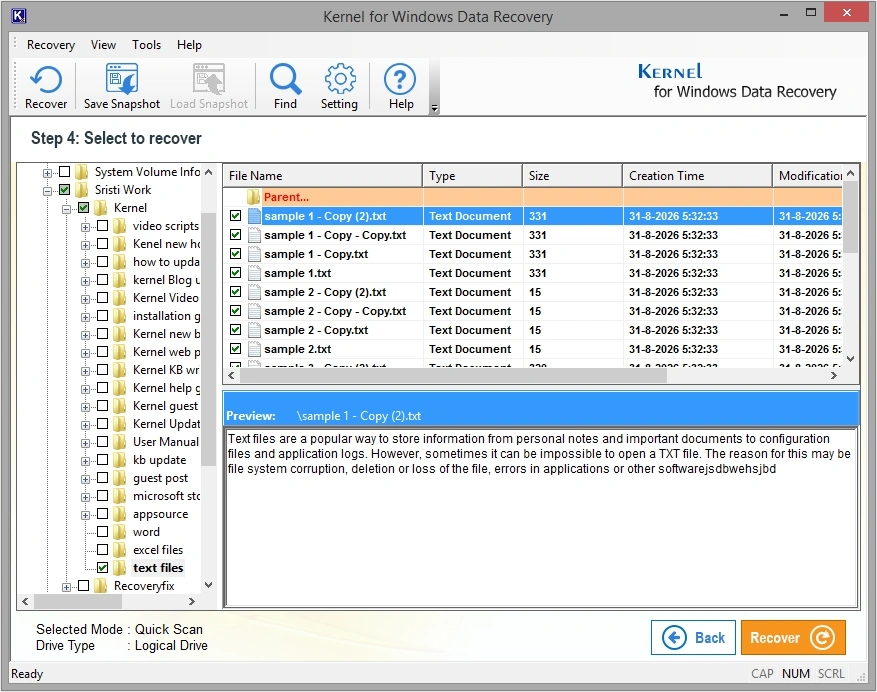Screen dimensions: 877x692
Task: Click folder tree scroll right arrow
Action: (192, 601)
